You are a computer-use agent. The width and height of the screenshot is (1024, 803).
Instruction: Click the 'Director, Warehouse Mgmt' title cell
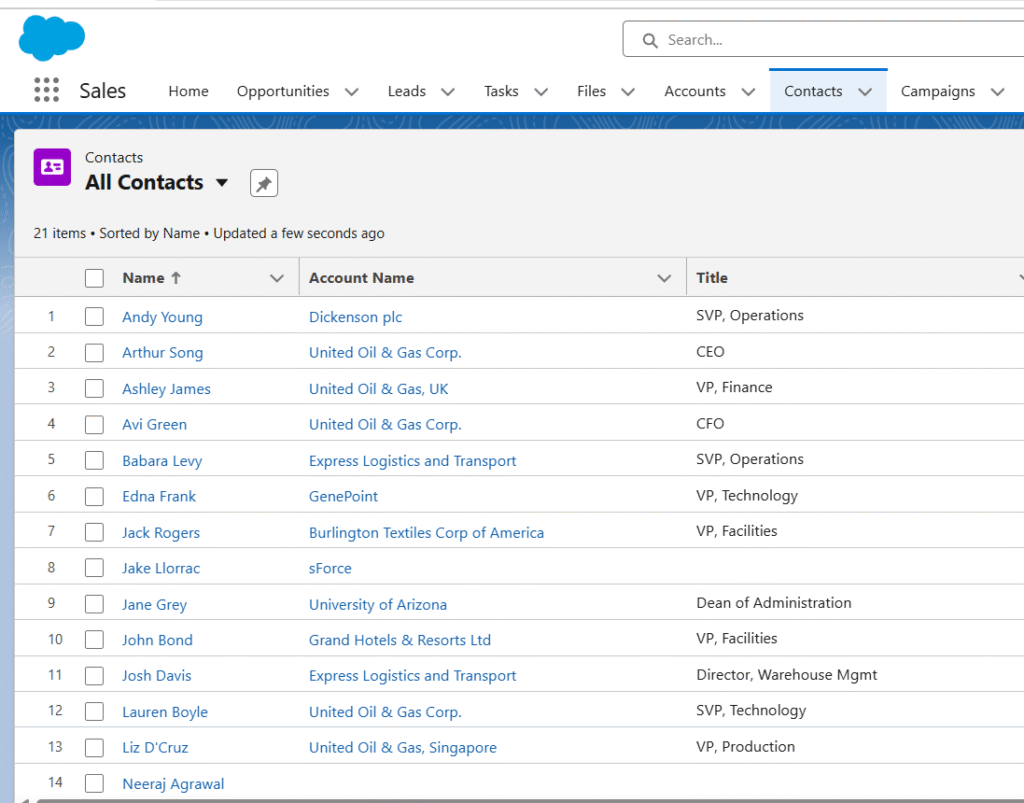pyautogui.click(x=787, y=675)
